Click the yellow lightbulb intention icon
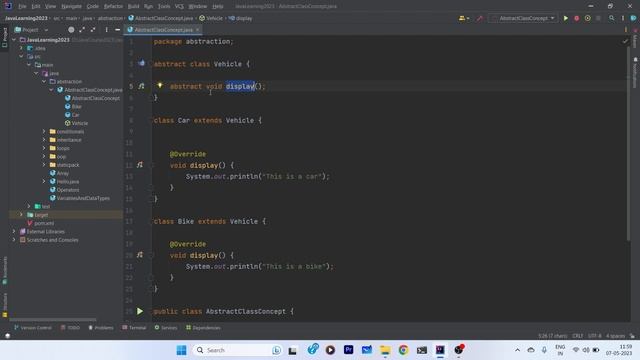The height and width of the screenshot is (360, 640). click(x=160, y=85)
